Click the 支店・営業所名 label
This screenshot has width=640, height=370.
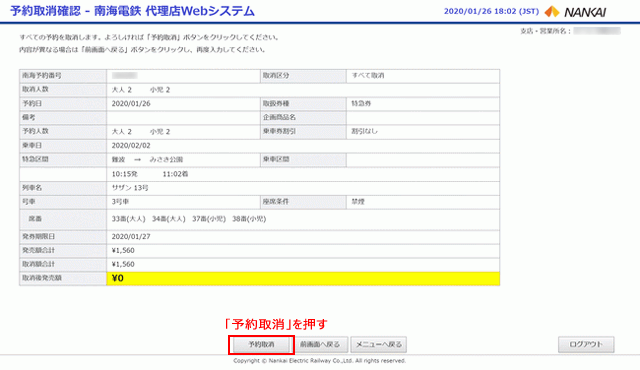click(x=545, y=31)
